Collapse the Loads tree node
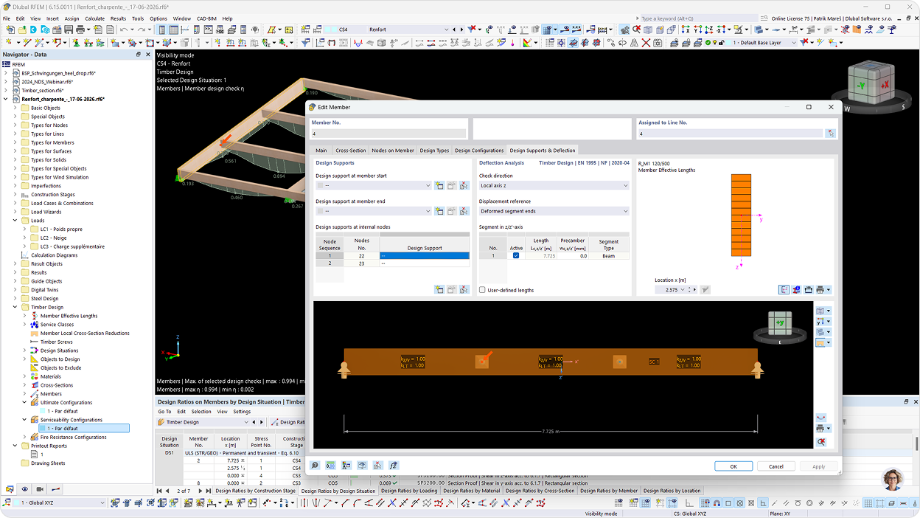Image resolution: width=920 pixels, height=518 pixels. point(15,221)
